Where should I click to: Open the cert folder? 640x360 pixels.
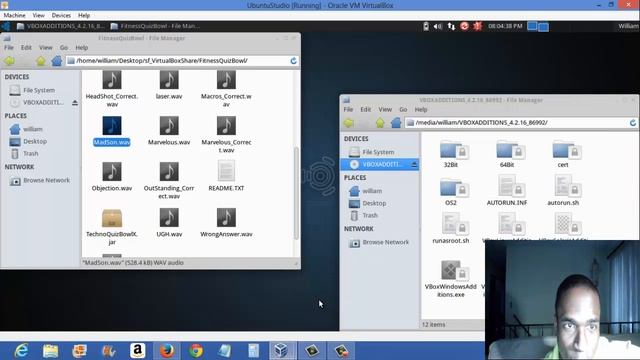point(566,150)
